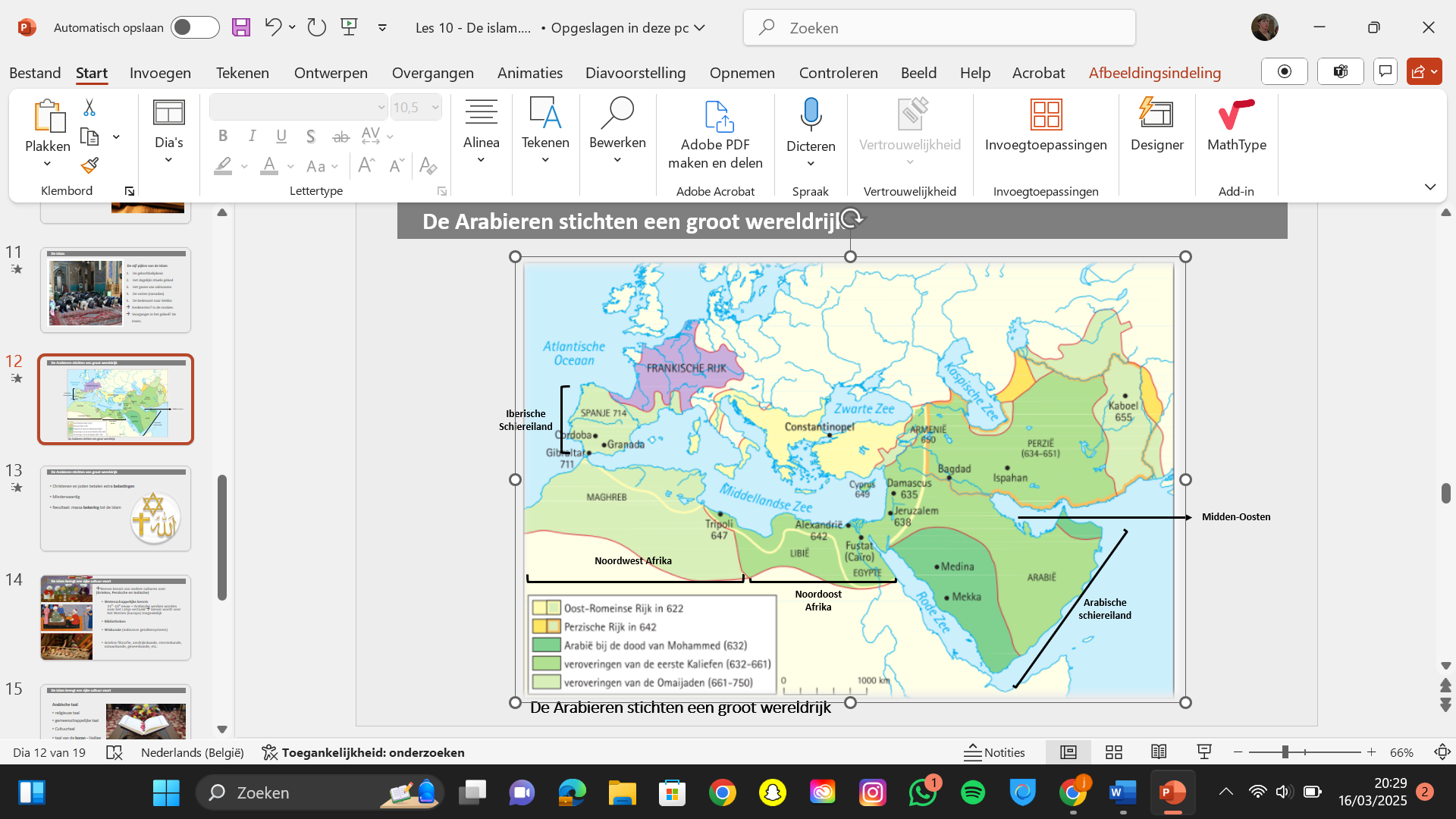
Task: Click Adobe PDF maken en delen
Action: pyautogui.click(x=715, y=135)
